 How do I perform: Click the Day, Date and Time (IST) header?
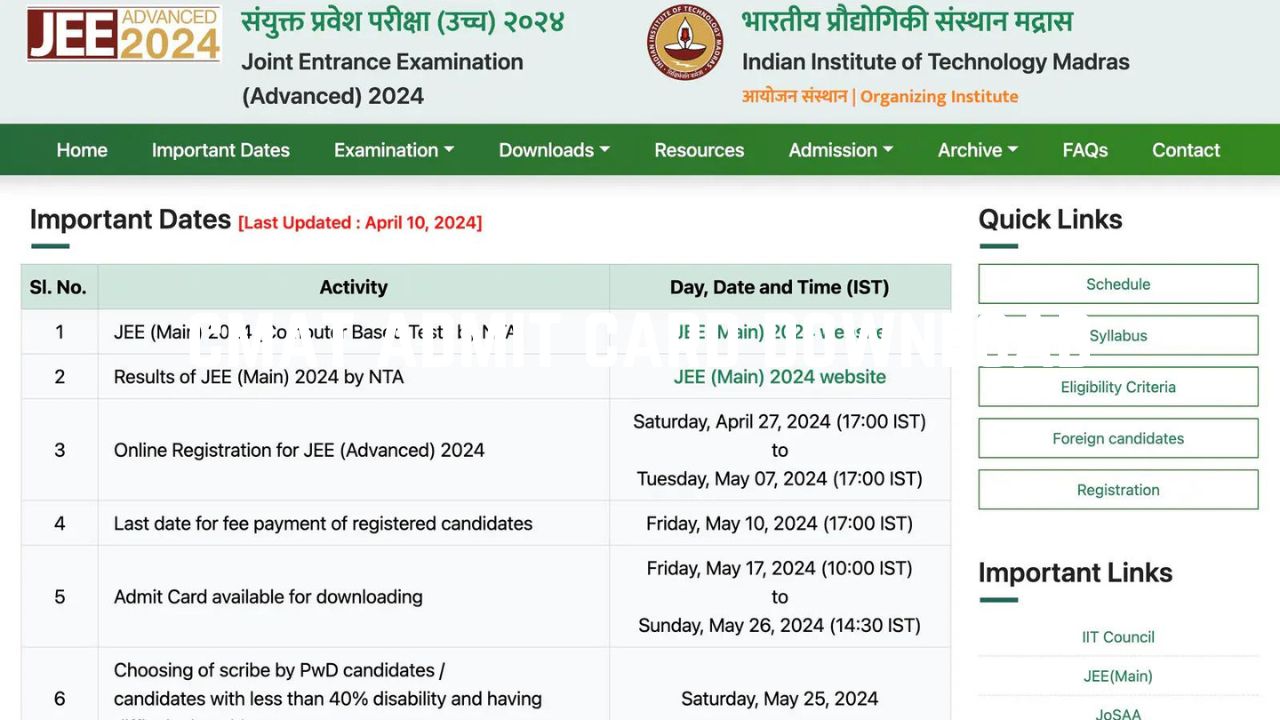780,287
